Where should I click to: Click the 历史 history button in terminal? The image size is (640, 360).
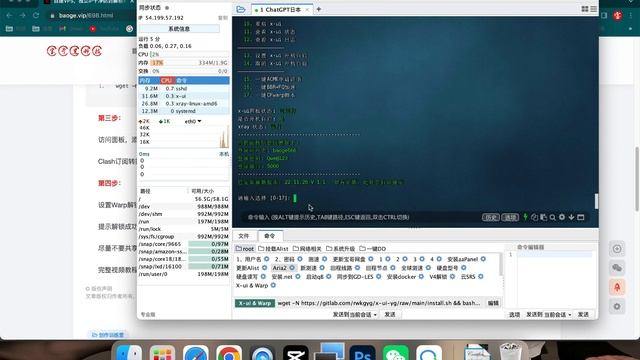(491, 217)
